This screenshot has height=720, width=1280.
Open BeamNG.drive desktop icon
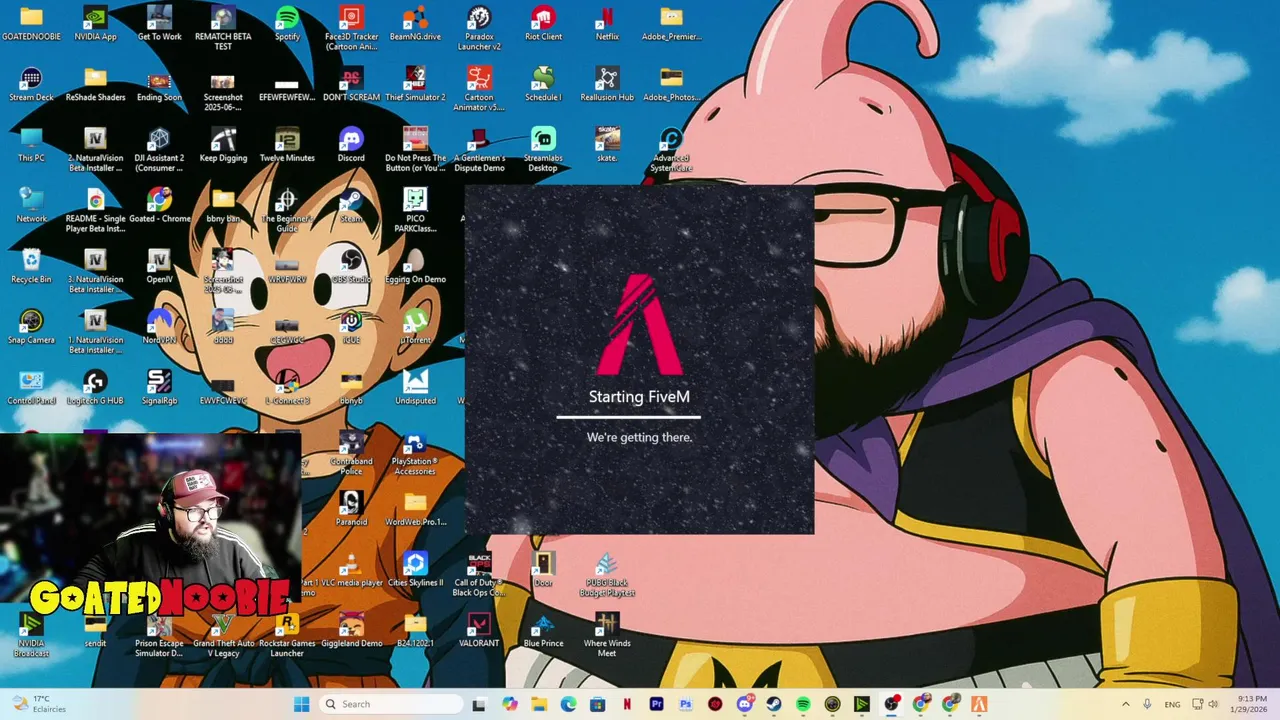[x=415, y=23]
